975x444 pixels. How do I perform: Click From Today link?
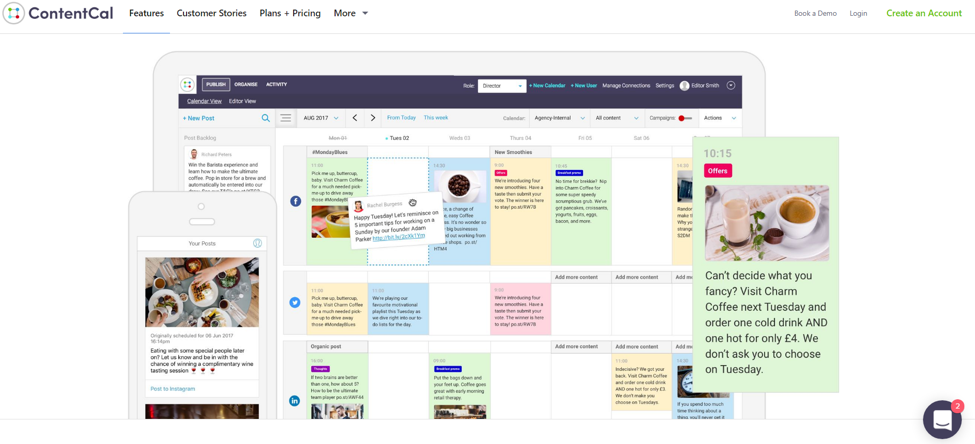401,118
